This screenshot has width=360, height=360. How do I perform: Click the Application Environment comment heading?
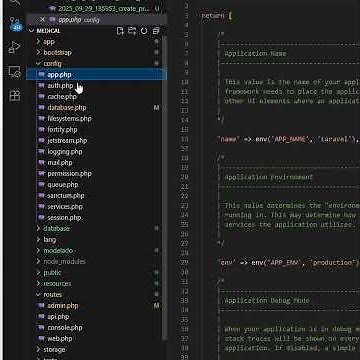pos(269,177)
